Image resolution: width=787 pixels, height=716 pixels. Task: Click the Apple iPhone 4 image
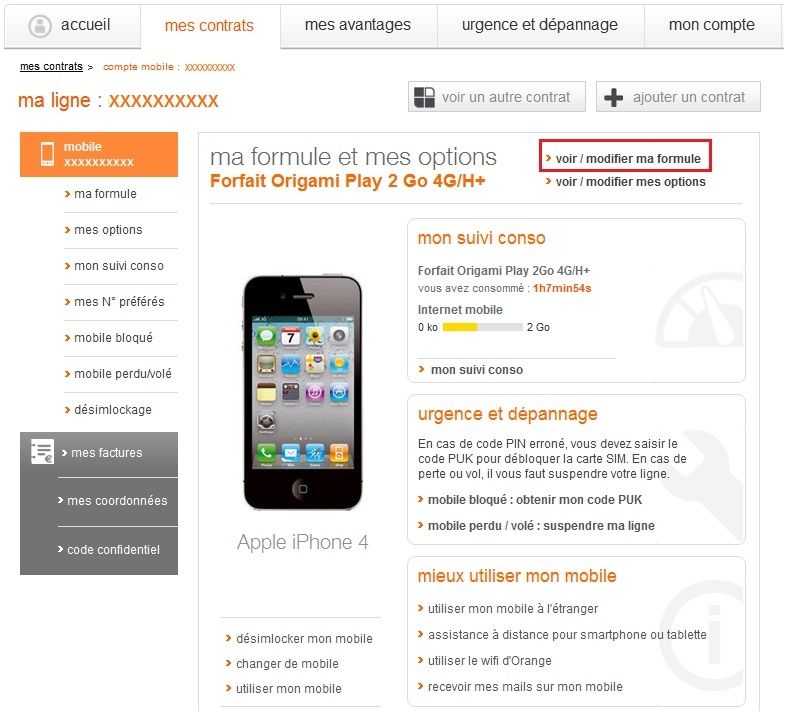(x=303, y=393)
